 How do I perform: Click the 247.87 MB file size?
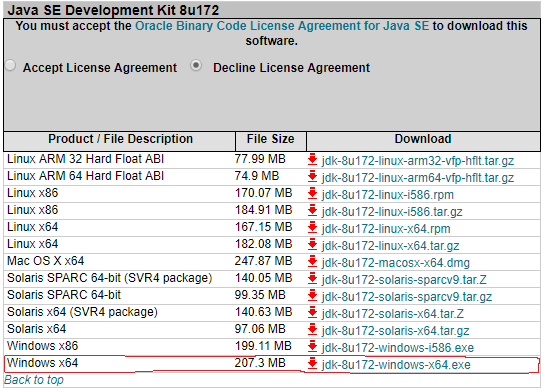[263, 261]
